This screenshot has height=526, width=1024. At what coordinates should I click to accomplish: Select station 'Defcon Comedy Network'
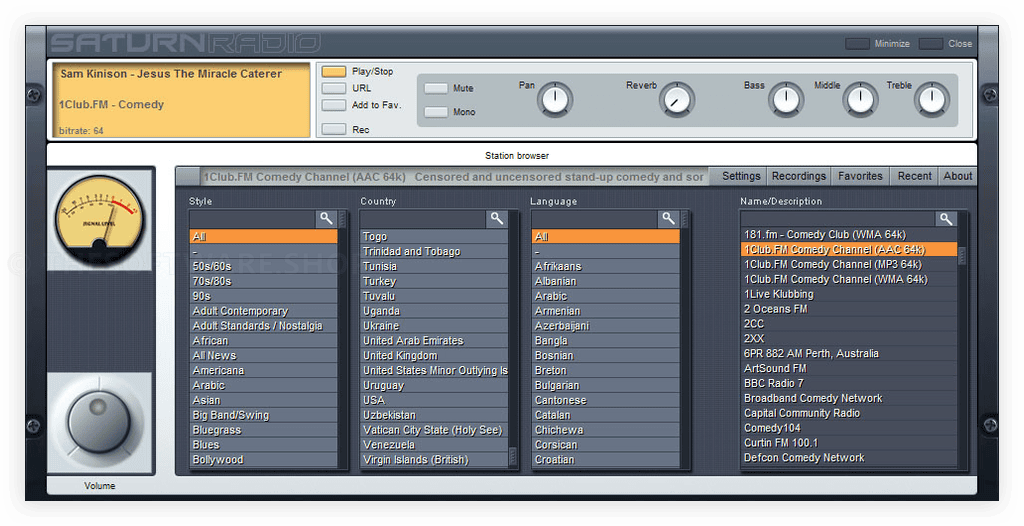click(x=849, y=457)
